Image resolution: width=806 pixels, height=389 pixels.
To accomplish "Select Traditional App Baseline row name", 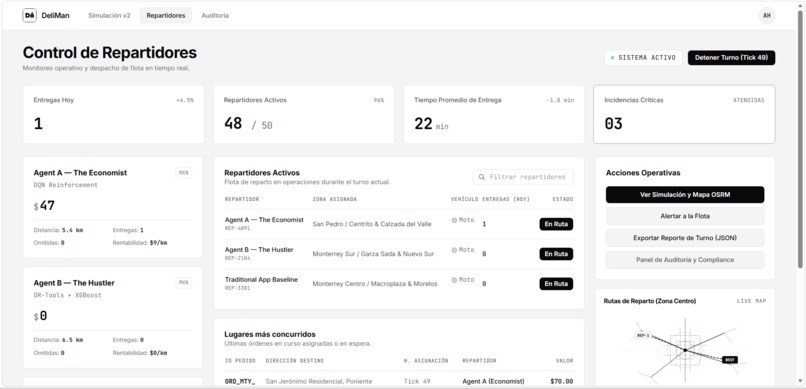I will (261, 280).
